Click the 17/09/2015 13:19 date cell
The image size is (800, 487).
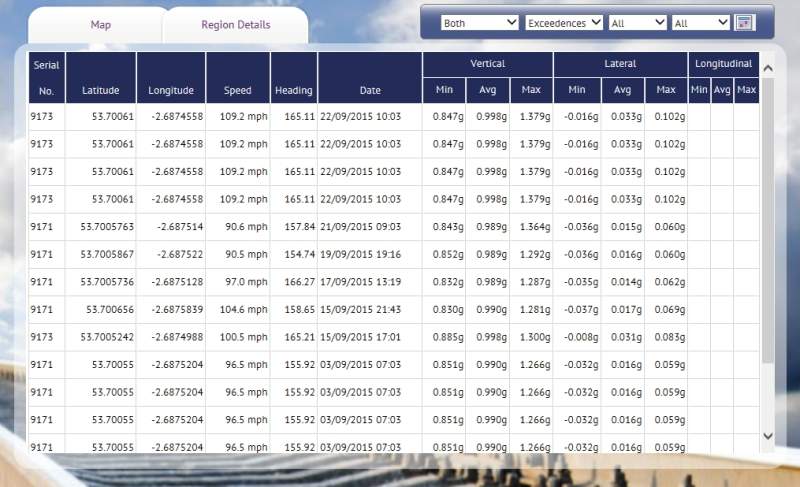360,283
